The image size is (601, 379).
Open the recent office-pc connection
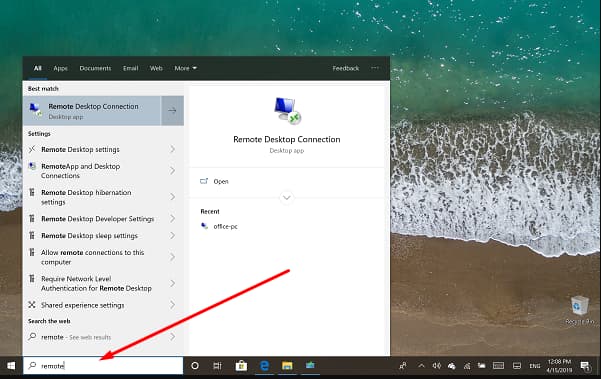click(x=225, y=226)
